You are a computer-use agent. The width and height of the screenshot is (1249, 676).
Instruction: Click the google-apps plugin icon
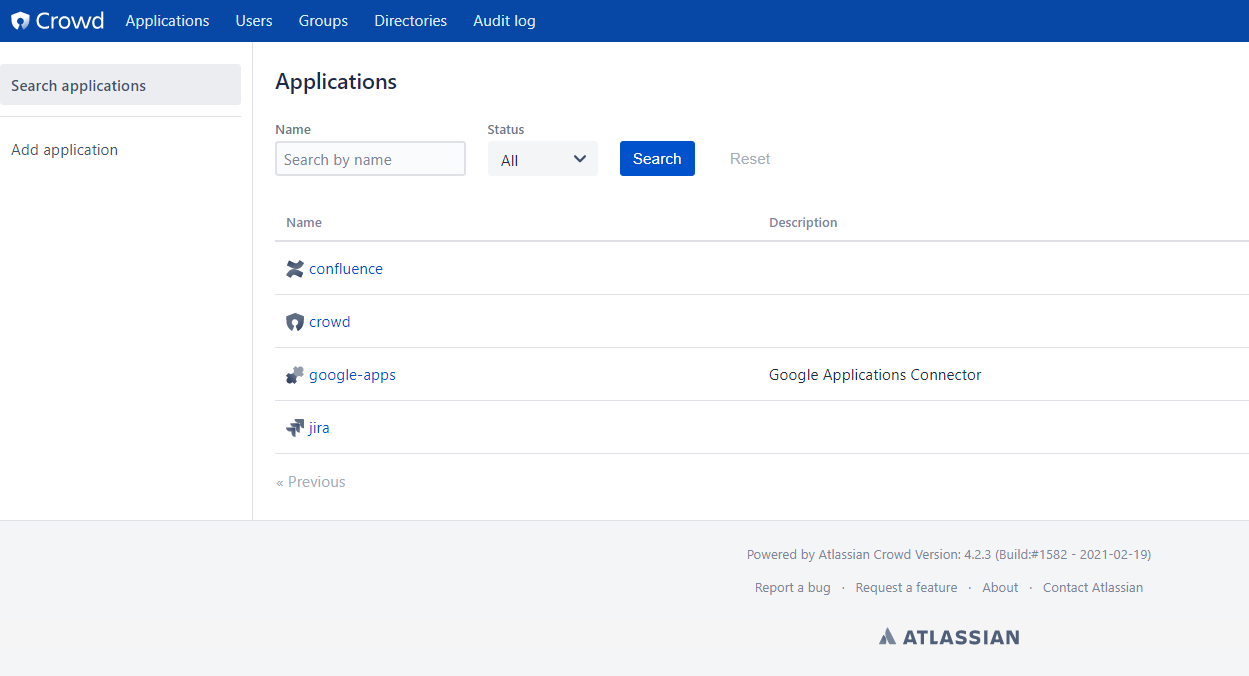(294, 375)
